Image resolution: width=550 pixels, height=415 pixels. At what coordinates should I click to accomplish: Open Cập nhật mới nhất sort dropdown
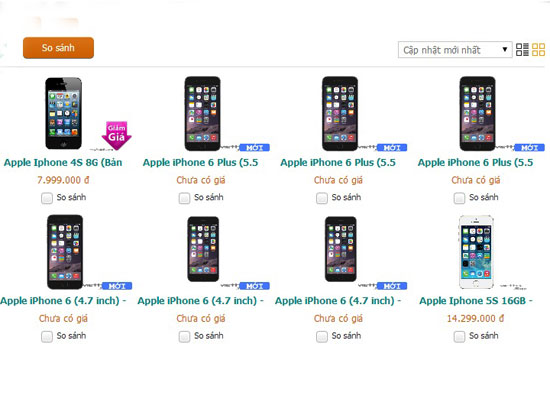tap(455, 50)
